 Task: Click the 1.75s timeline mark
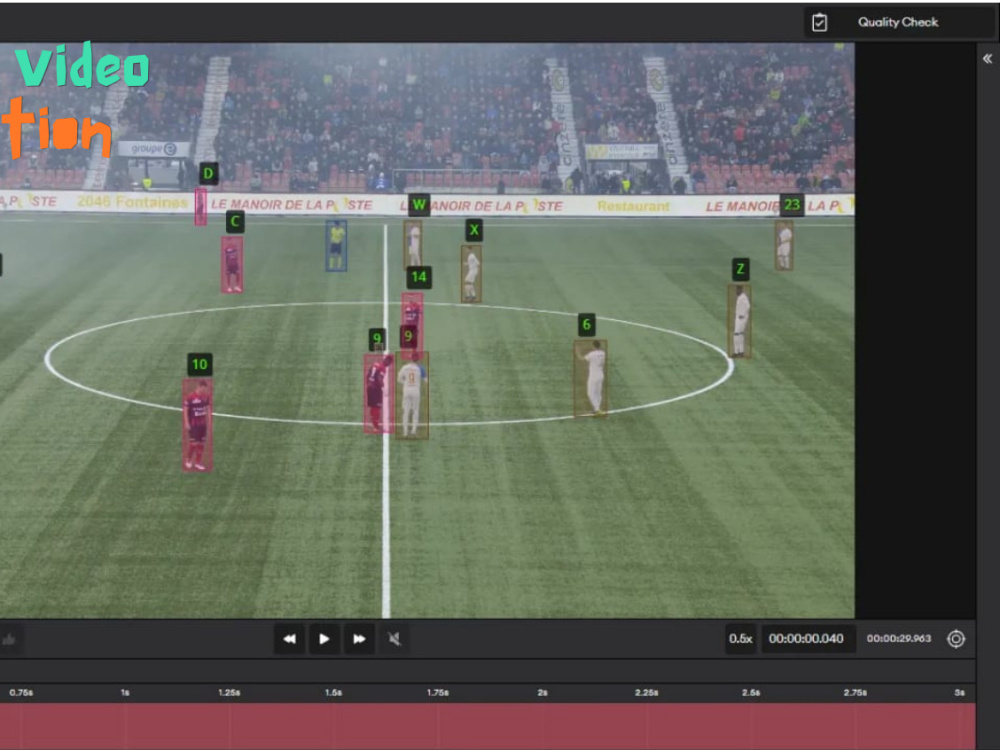click(x=438, y=693)
